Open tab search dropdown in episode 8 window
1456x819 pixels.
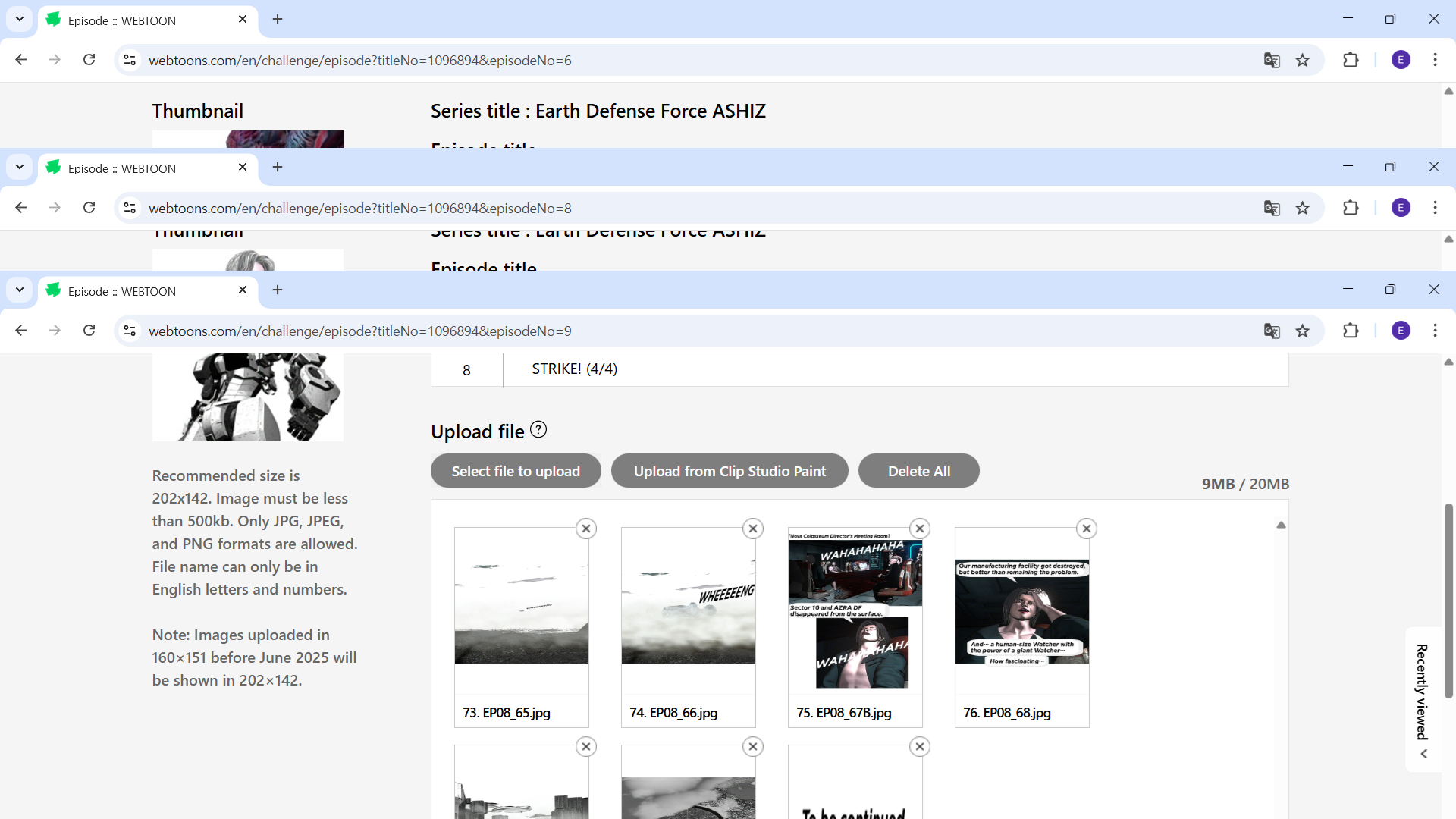(x=20, y=167)
